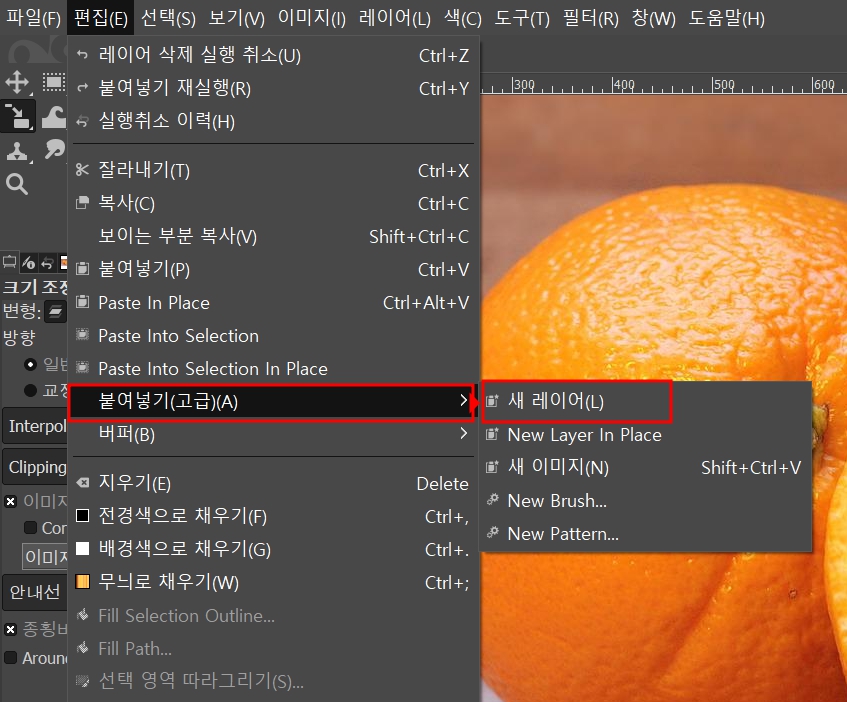This screenshot has height=702, width=847.
Task: Open the 선택(S) menu
Action: click(168, 18)
